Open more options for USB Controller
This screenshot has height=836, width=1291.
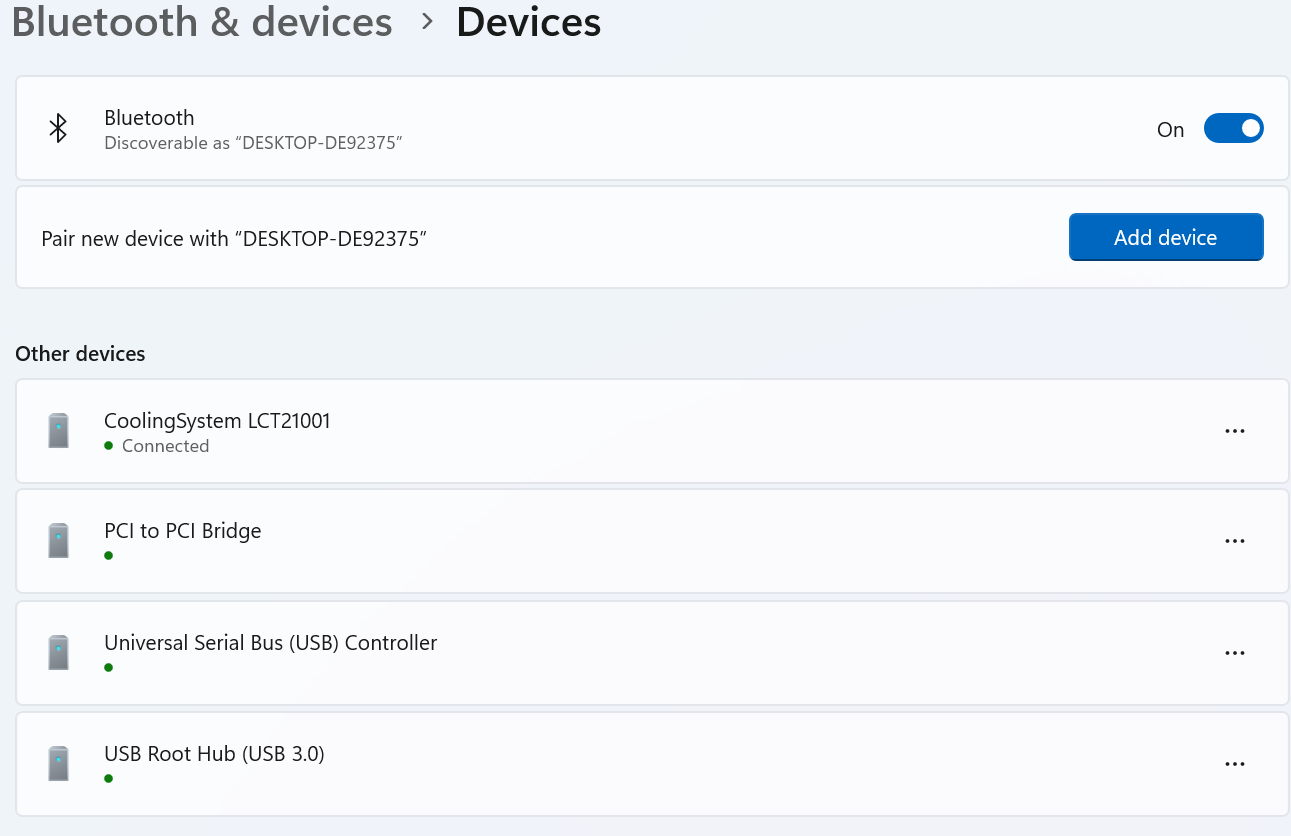tap(1235, 653)
